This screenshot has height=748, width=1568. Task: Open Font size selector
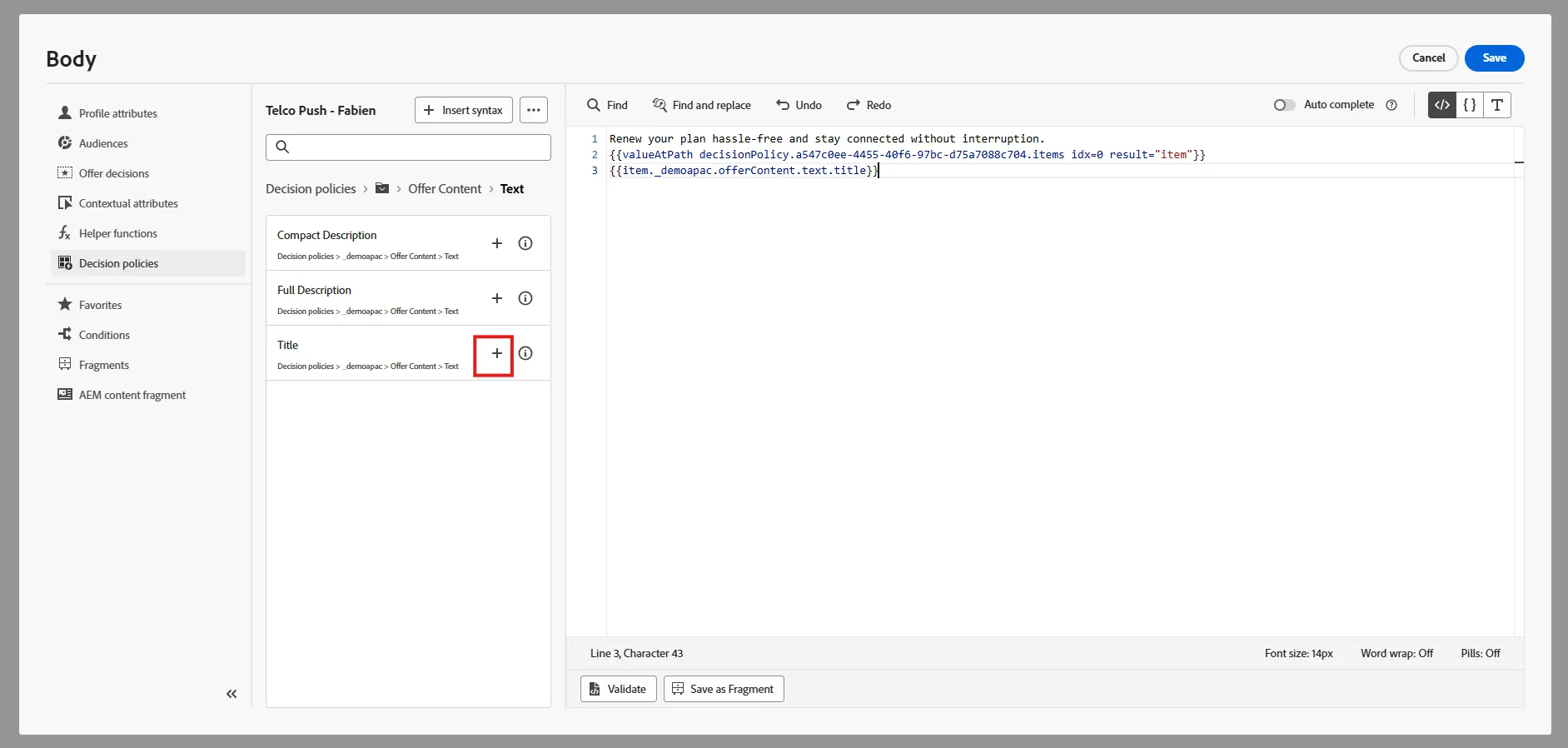click(1299, 654)
